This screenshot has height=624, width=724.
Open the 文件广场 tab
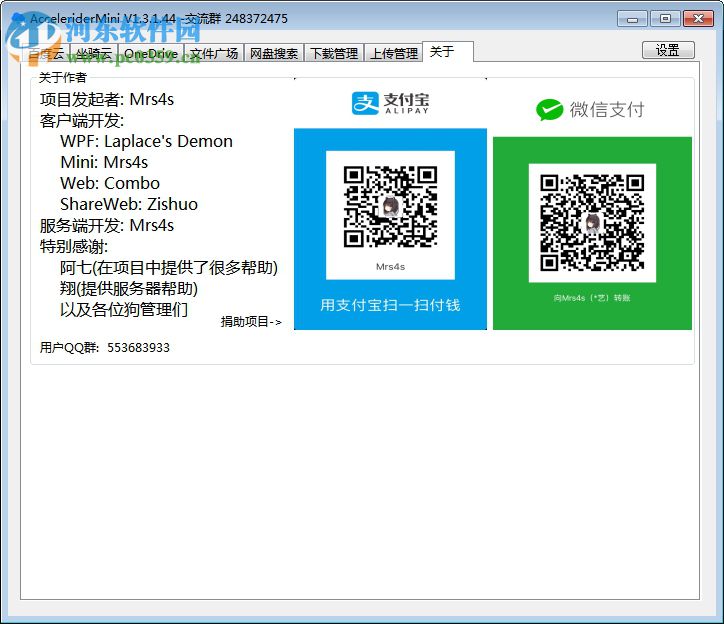(x=214, y=53)
